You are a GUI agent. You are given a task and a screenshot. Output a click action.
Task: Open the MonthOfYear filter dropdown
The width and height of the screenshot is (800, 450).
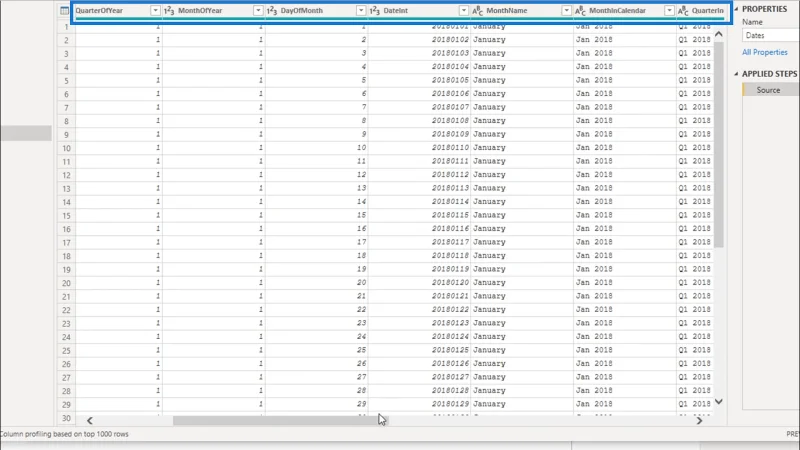[x=258, y=11]
